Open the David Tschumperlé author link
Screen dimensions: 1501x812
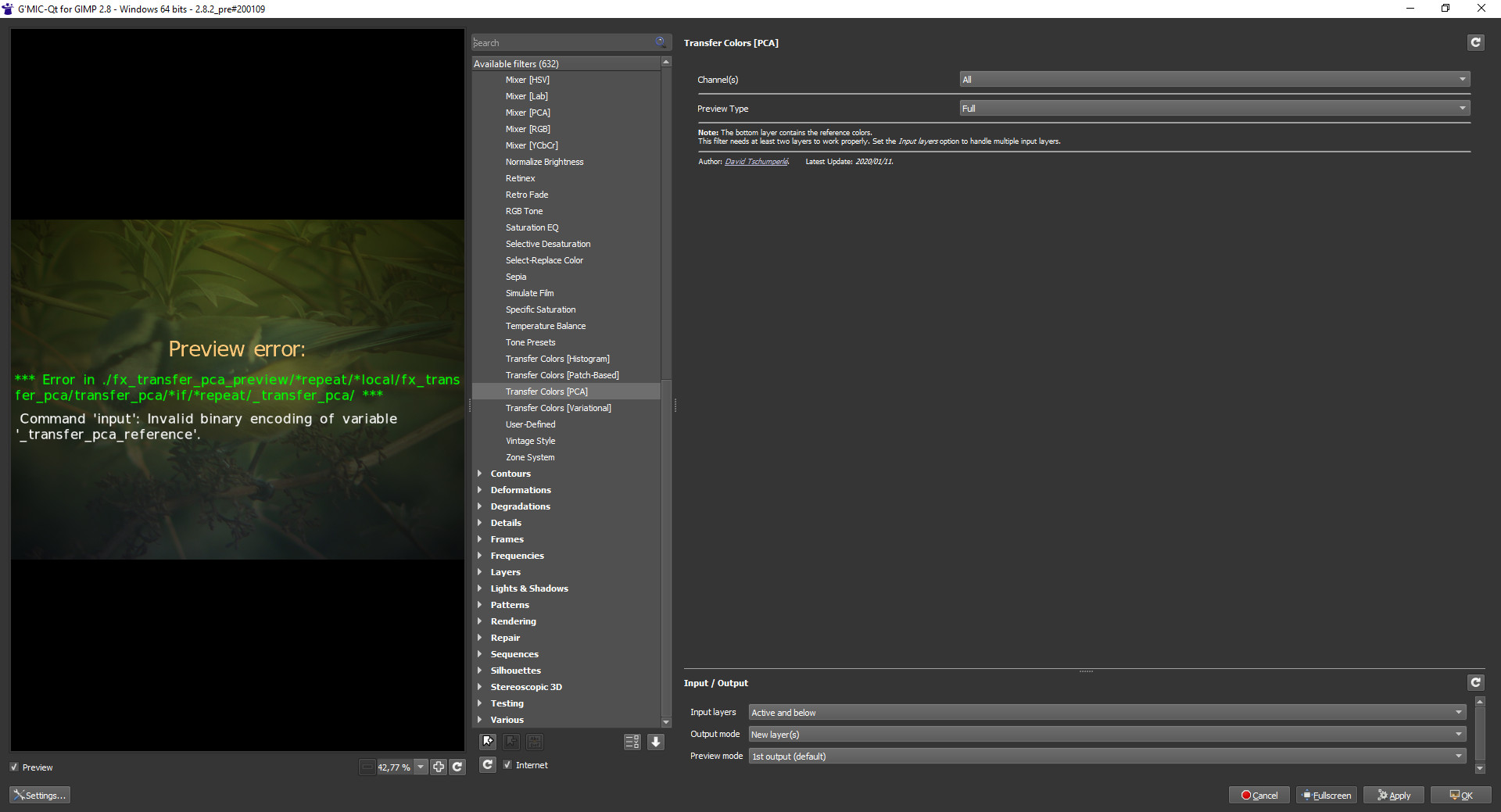(755, 162)
